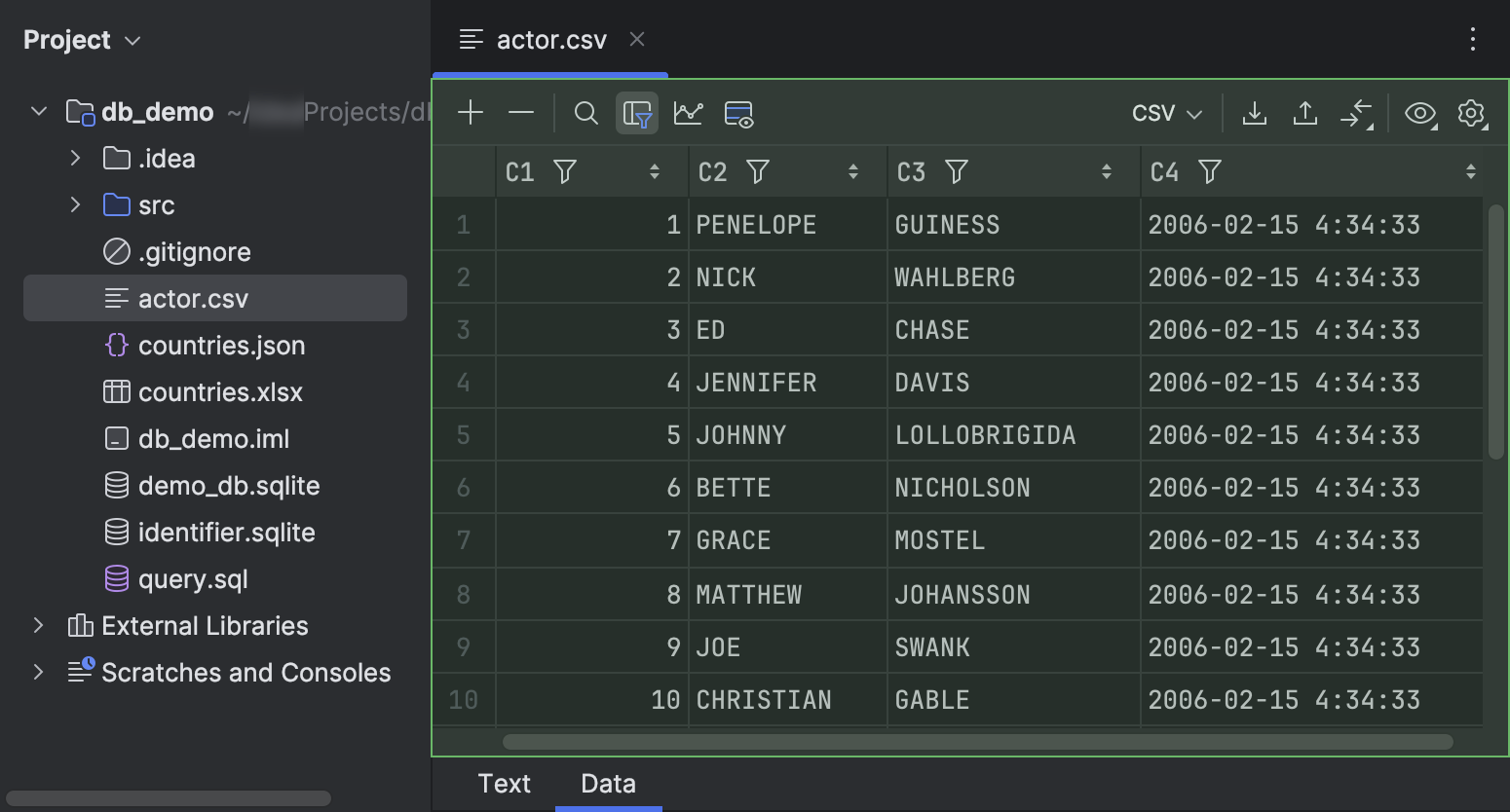Switch to the Text tab
This screenshot has height=812, width=1510.
coord(504,784)
